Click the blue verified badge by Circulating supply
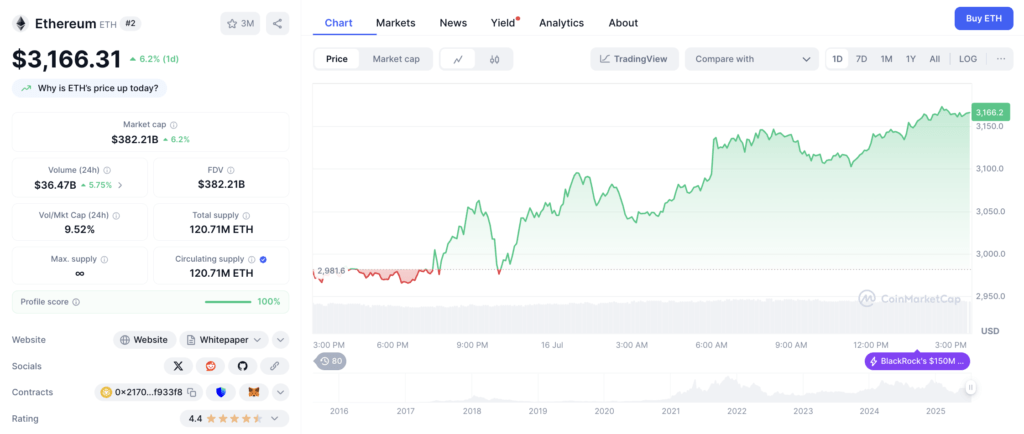 (263, 259)
